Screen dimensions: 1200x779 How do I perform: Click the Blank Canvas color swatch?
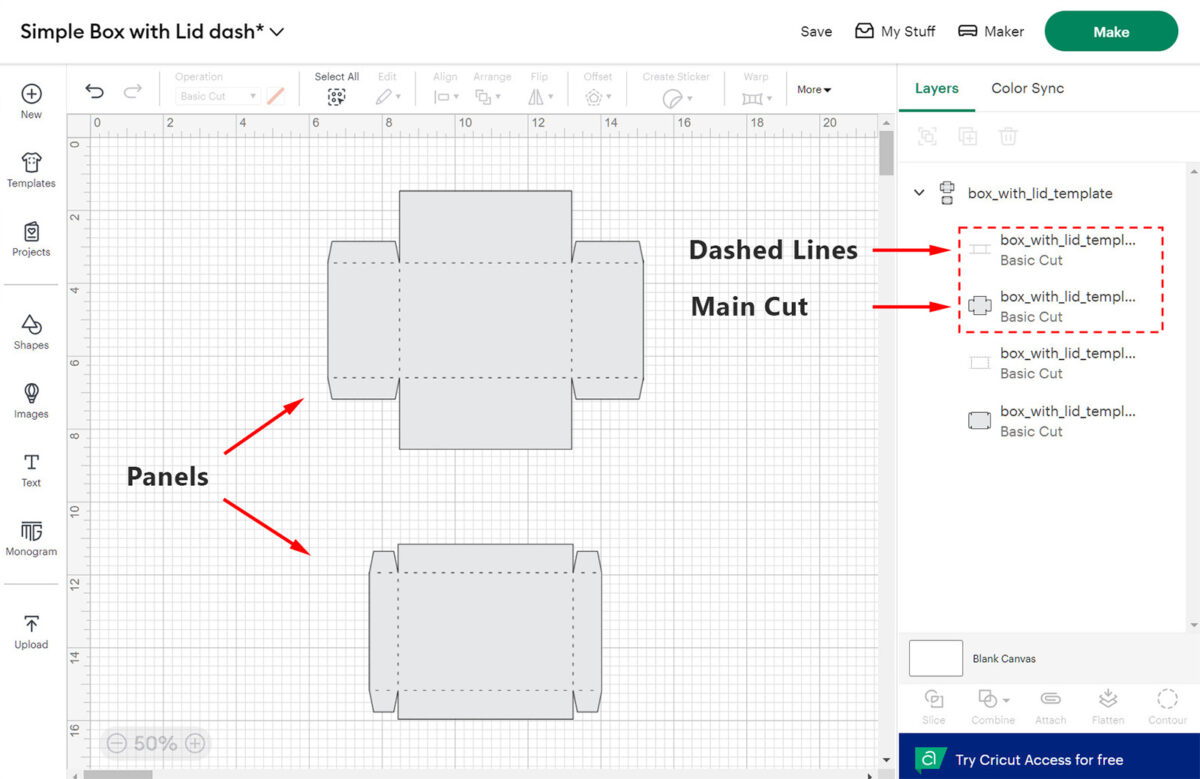[x=935, y=658]
